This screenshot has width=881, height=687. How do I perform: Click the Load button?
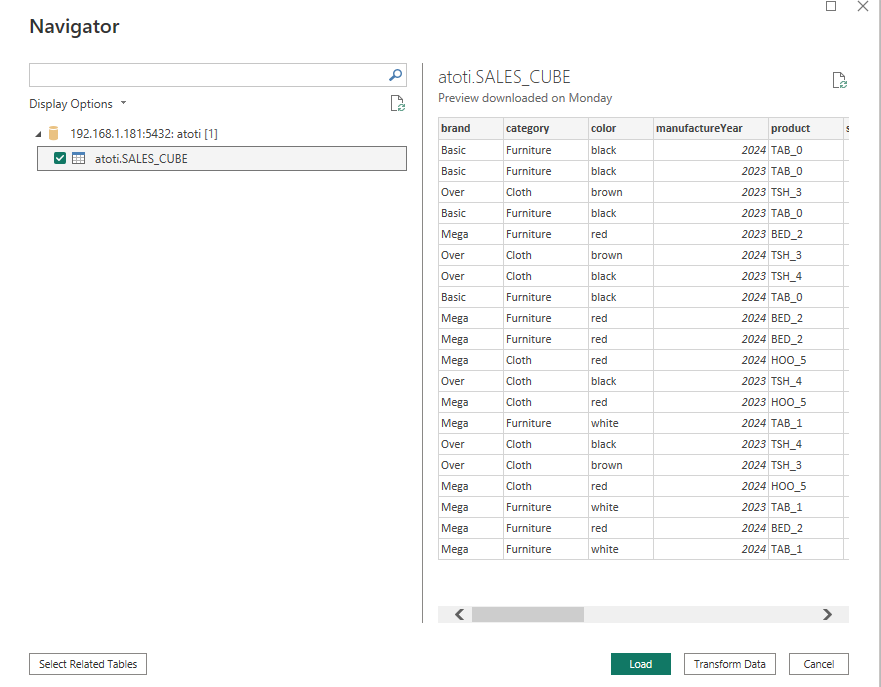pos(641,664)
